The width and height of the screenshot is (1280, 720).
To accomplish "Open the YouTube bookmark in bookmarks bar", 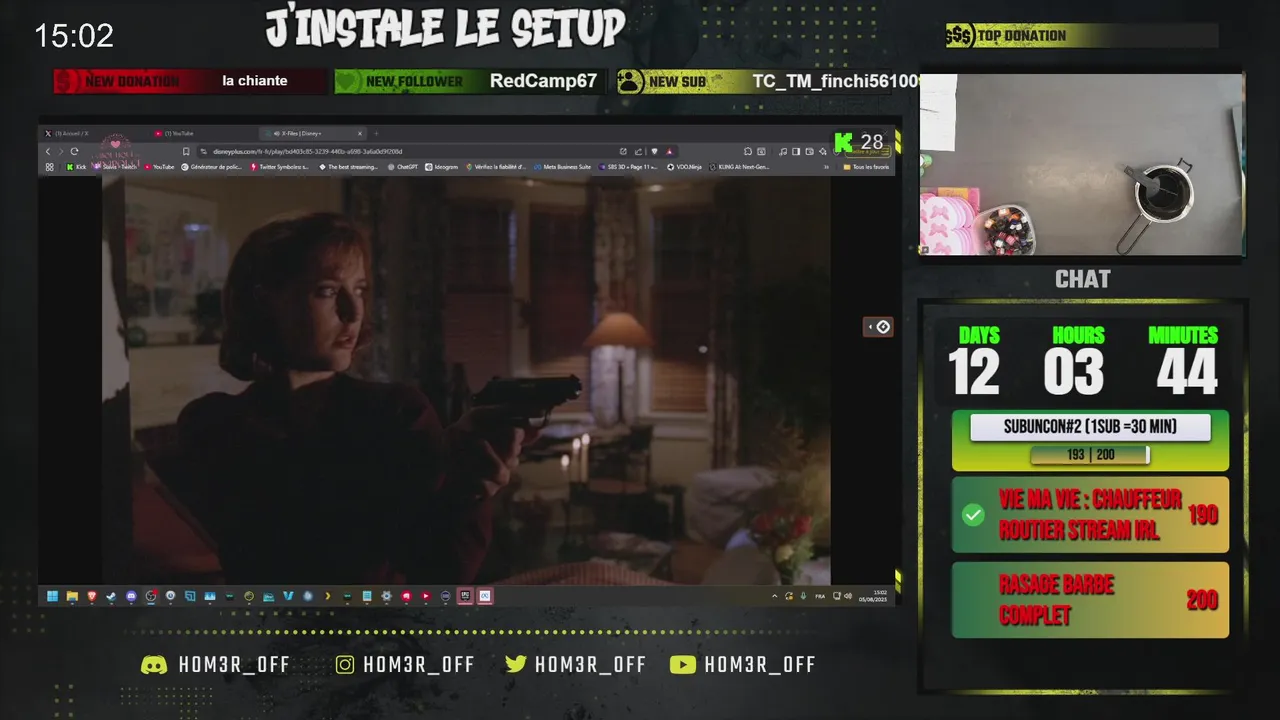I will 159,167.
